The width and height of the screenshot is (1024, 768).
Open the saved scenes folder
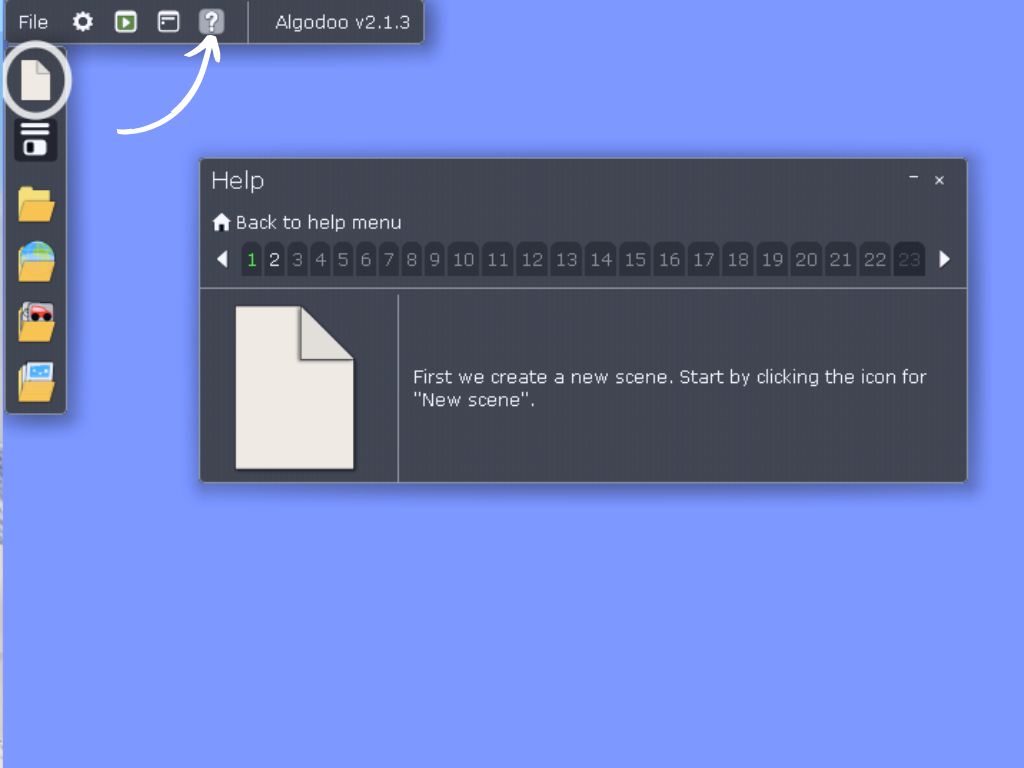pos(35,203)
